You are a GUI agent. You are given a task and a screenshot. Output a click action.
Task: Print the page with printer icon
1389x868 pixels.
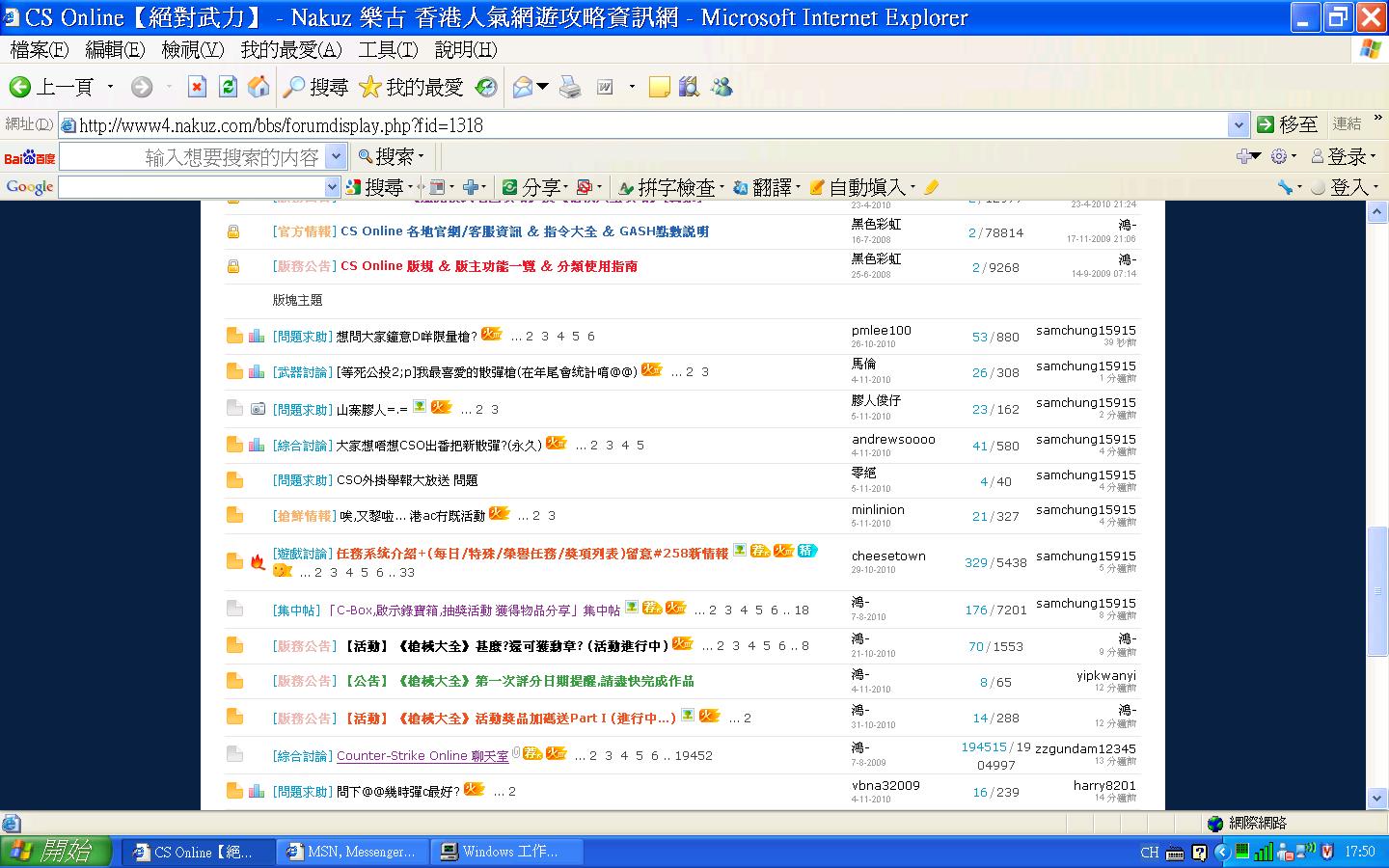click(571, 88)
